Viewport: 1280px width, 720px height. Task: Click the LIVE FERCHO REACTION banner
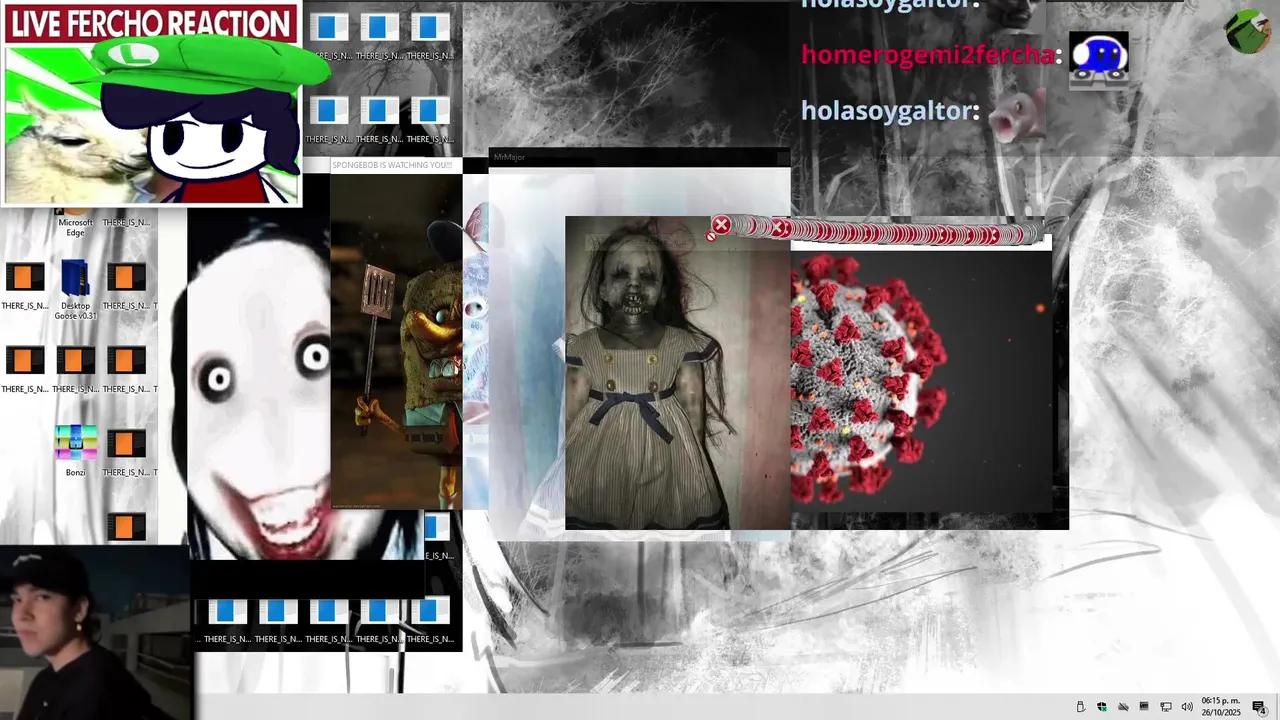(150, 23)
